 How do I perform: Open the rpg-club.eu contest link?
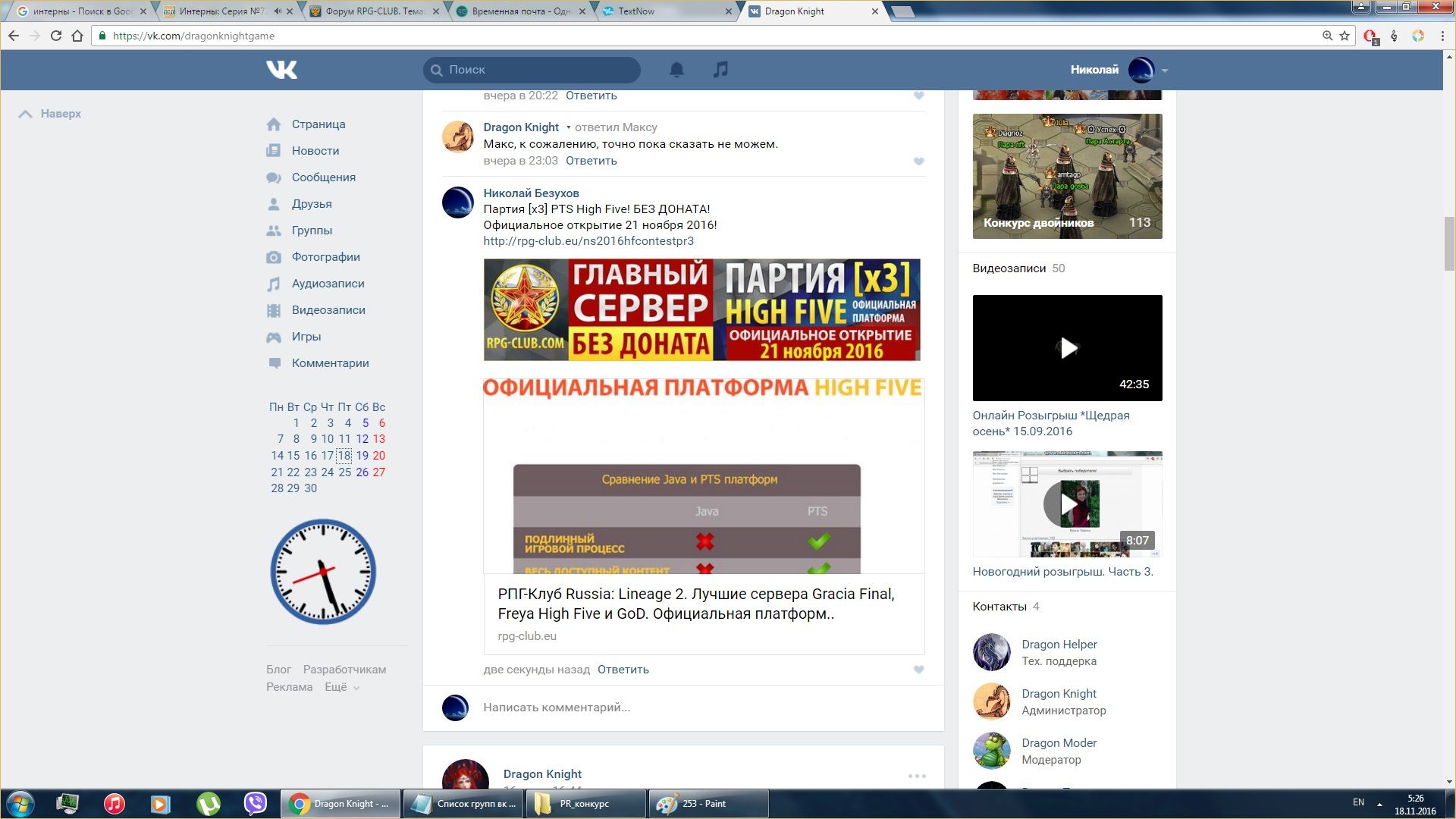588,241
